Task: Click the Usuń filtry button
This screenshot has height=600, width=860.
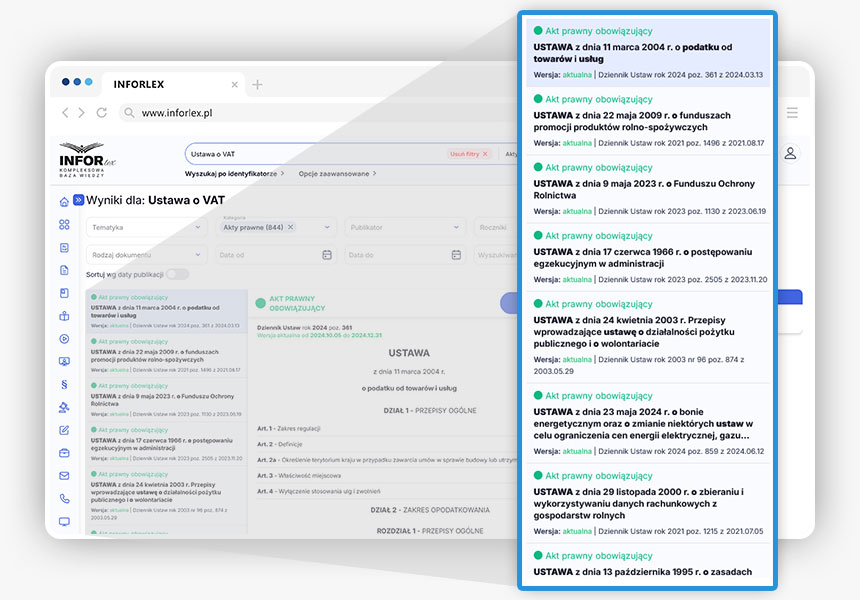Action: coord(469,154)
